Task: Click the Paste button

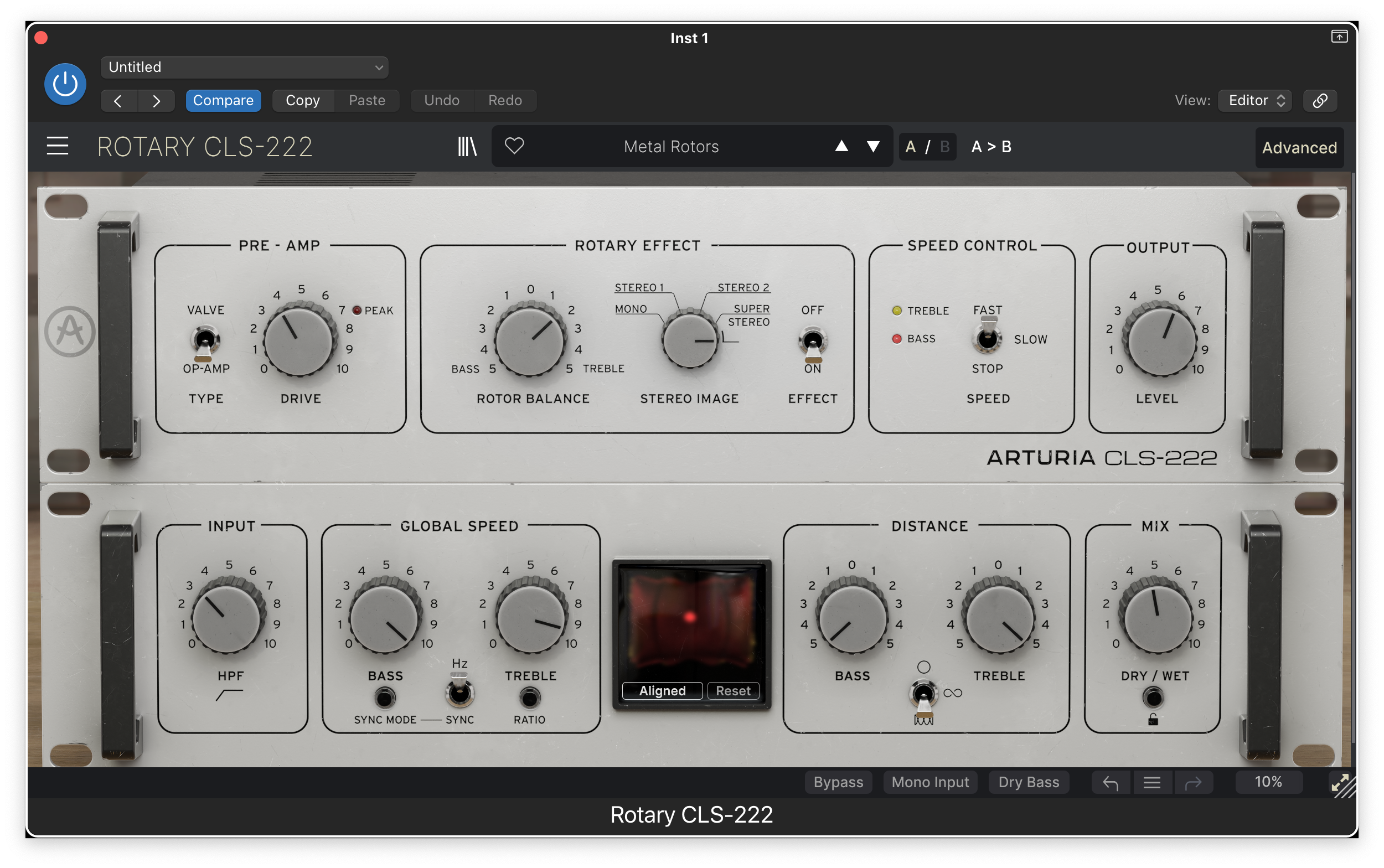Action: (x=367, y=100)
